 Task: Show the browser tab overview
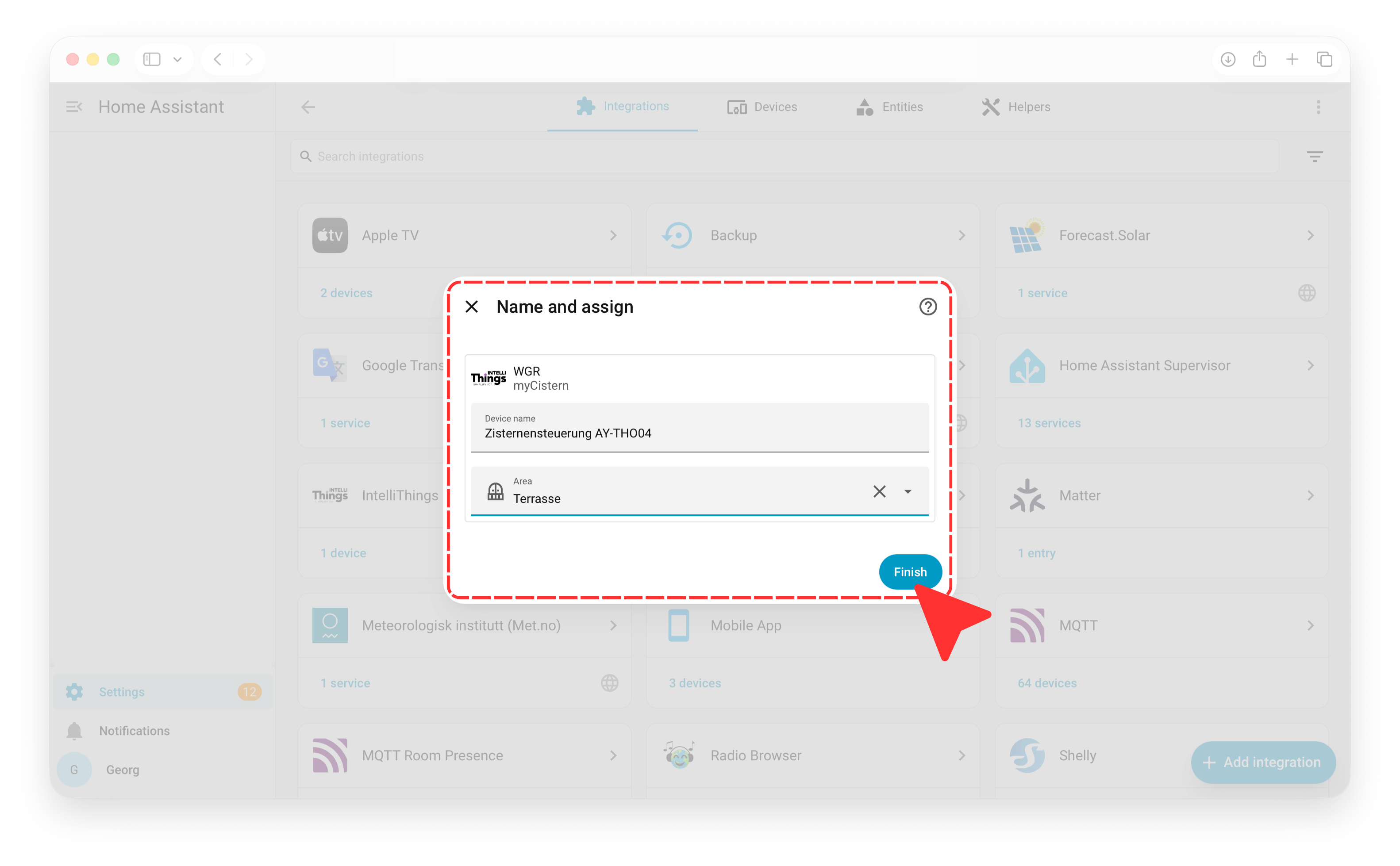(1324, 59)
